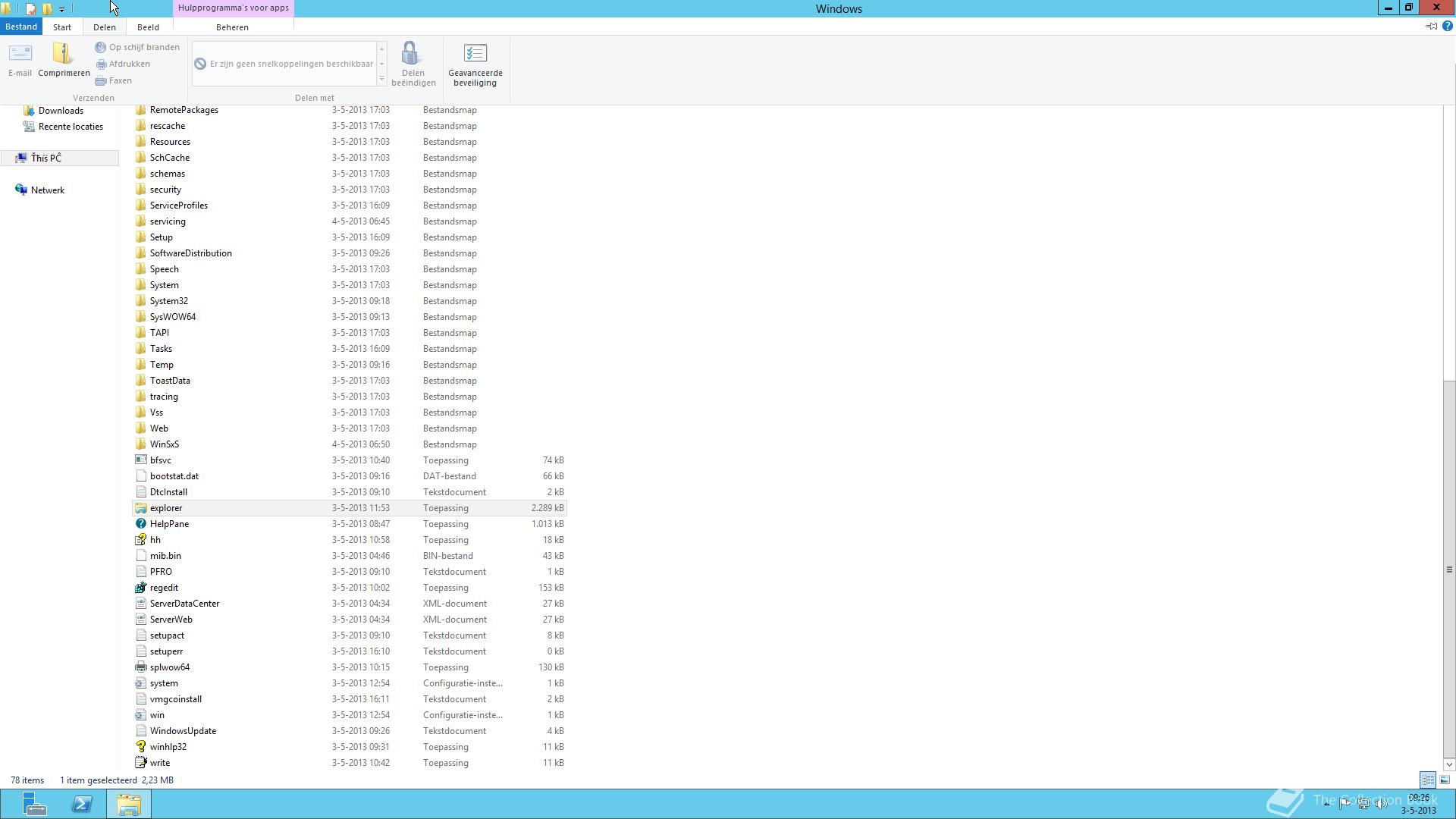Collapse the ribbon with the pin icon

coord(1431,27)
